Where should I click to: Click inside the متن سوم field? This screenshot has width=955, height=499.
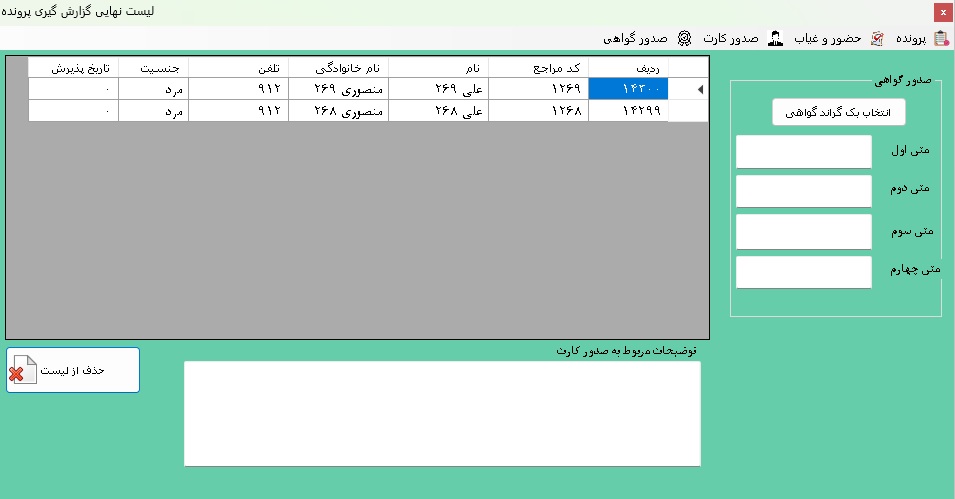tap(803, 231)
